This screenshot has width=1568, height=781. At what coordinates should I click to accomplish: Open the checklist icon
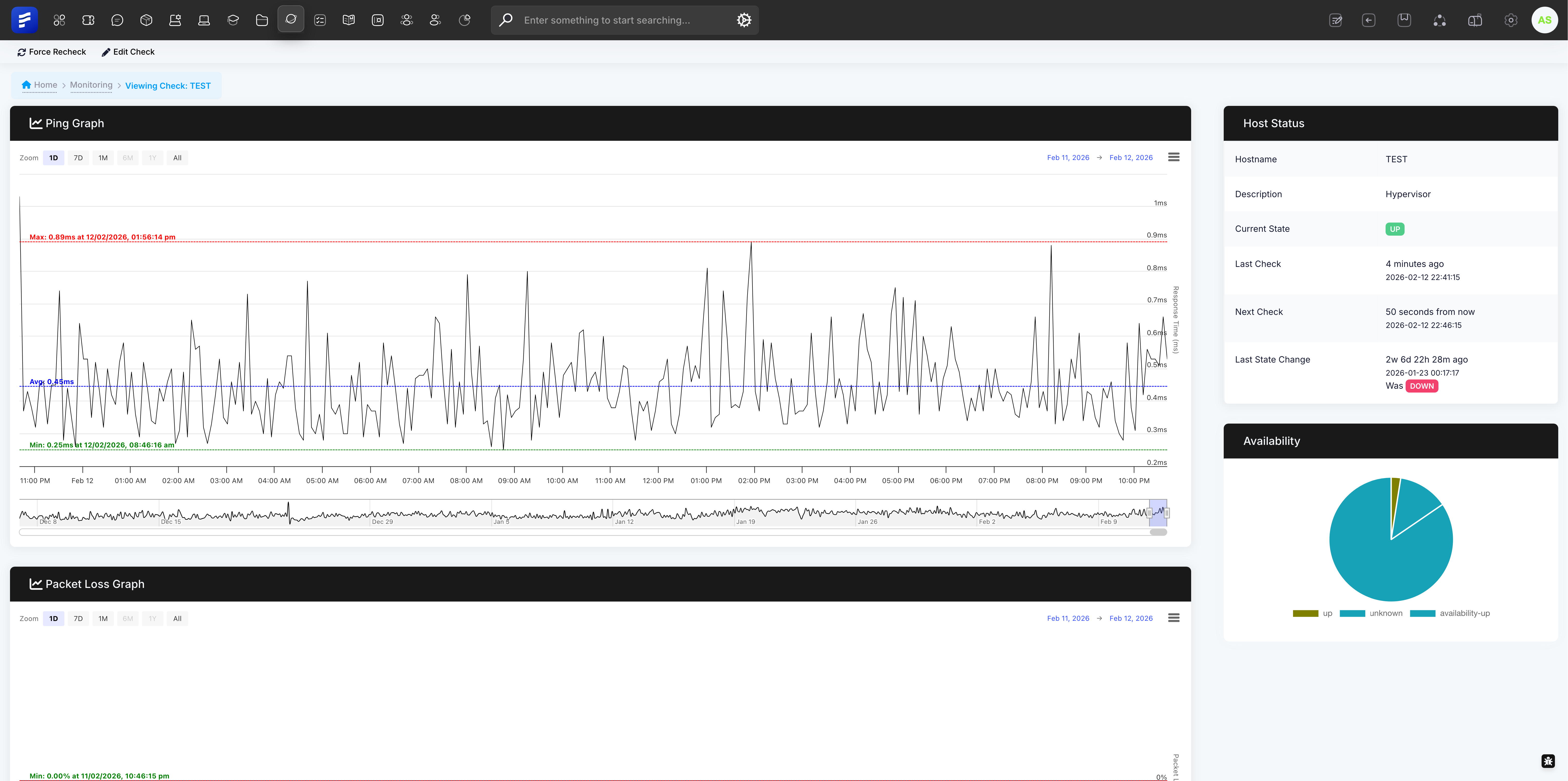(x=320, y=20)
